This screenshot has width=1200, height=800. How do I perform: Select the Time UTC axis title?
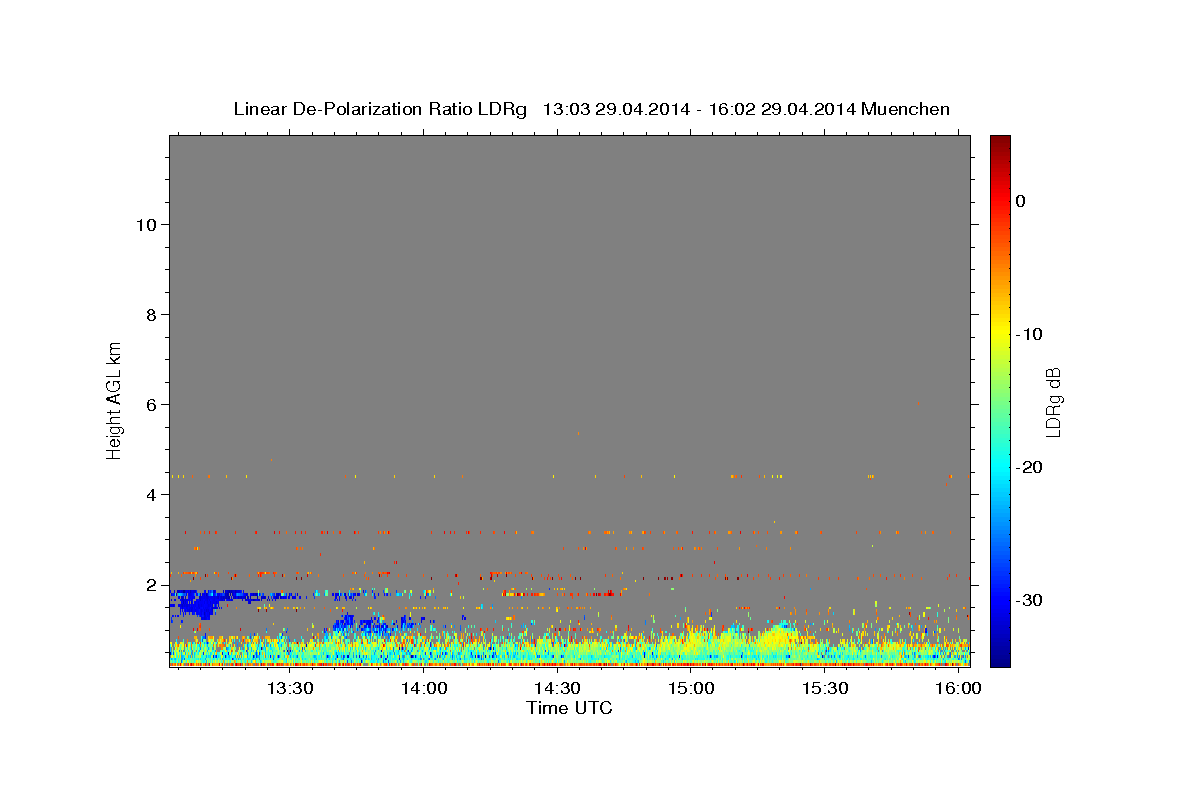569,708
